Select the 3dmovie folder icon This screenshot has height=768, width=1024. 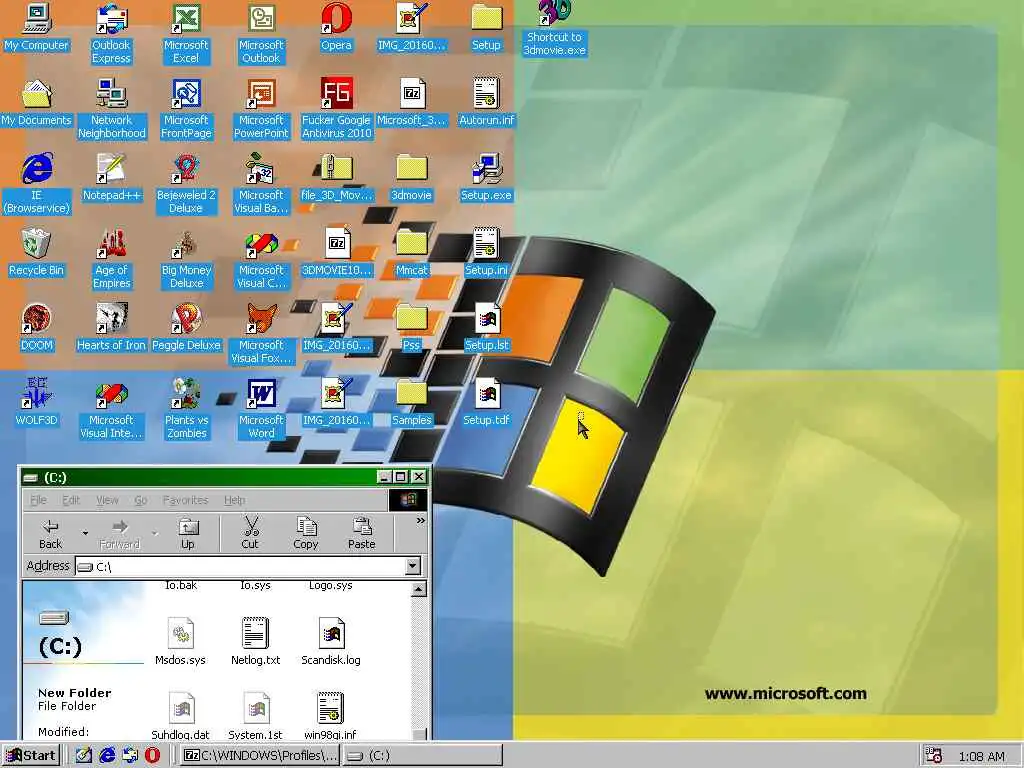[x=411, y=177]
